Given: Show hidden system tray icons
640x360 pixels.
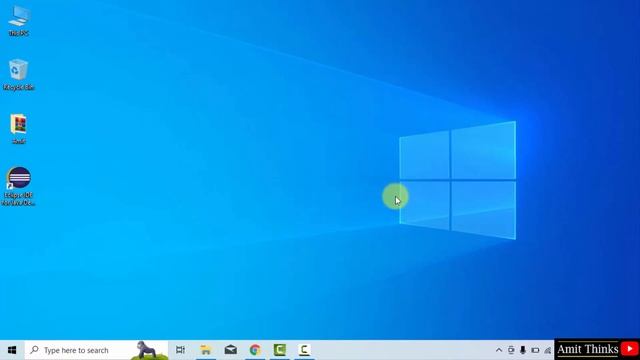Looking at the screenshot, I should click(499, 350).
